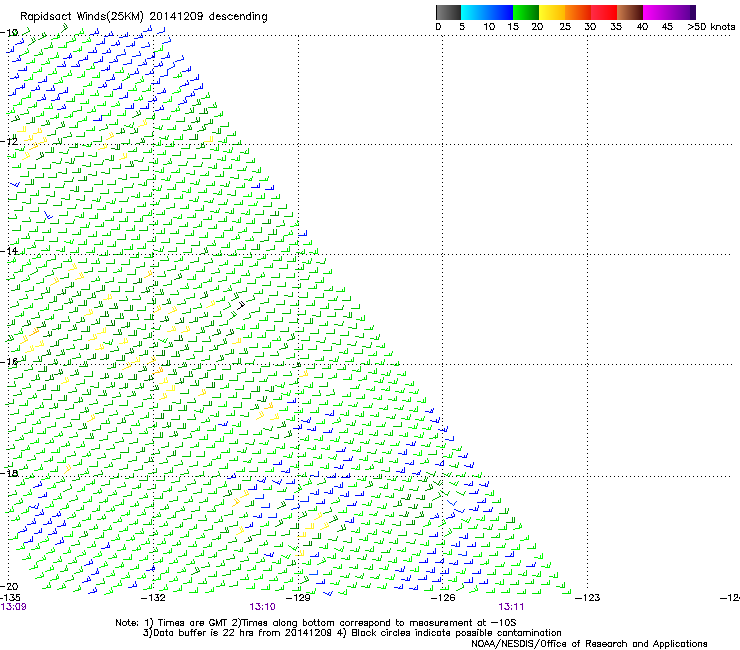Click the gray 0-5 knots color swatch
740x650 pixels.
pyautogui.click(x=448, y=12)
